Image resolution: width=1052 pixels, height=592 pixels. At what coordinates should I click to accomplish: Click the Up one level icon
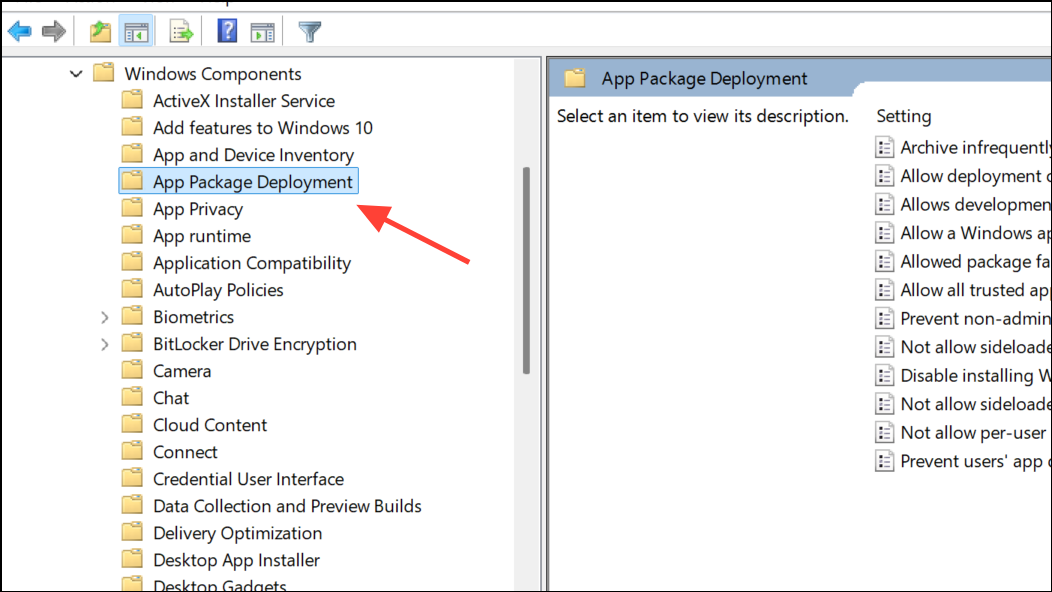coord(99,30)
